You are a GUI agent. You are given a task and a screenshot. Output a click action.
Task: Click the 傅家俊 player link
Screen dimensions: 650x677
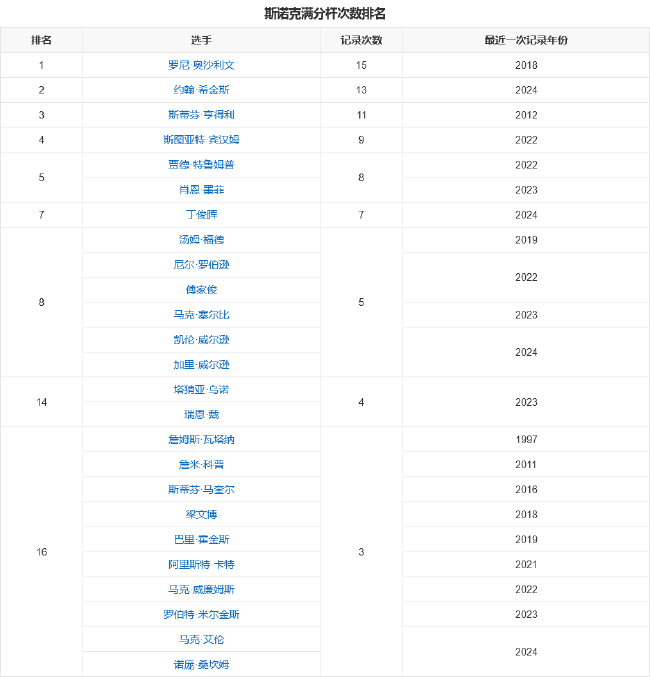tap(201, 290)
